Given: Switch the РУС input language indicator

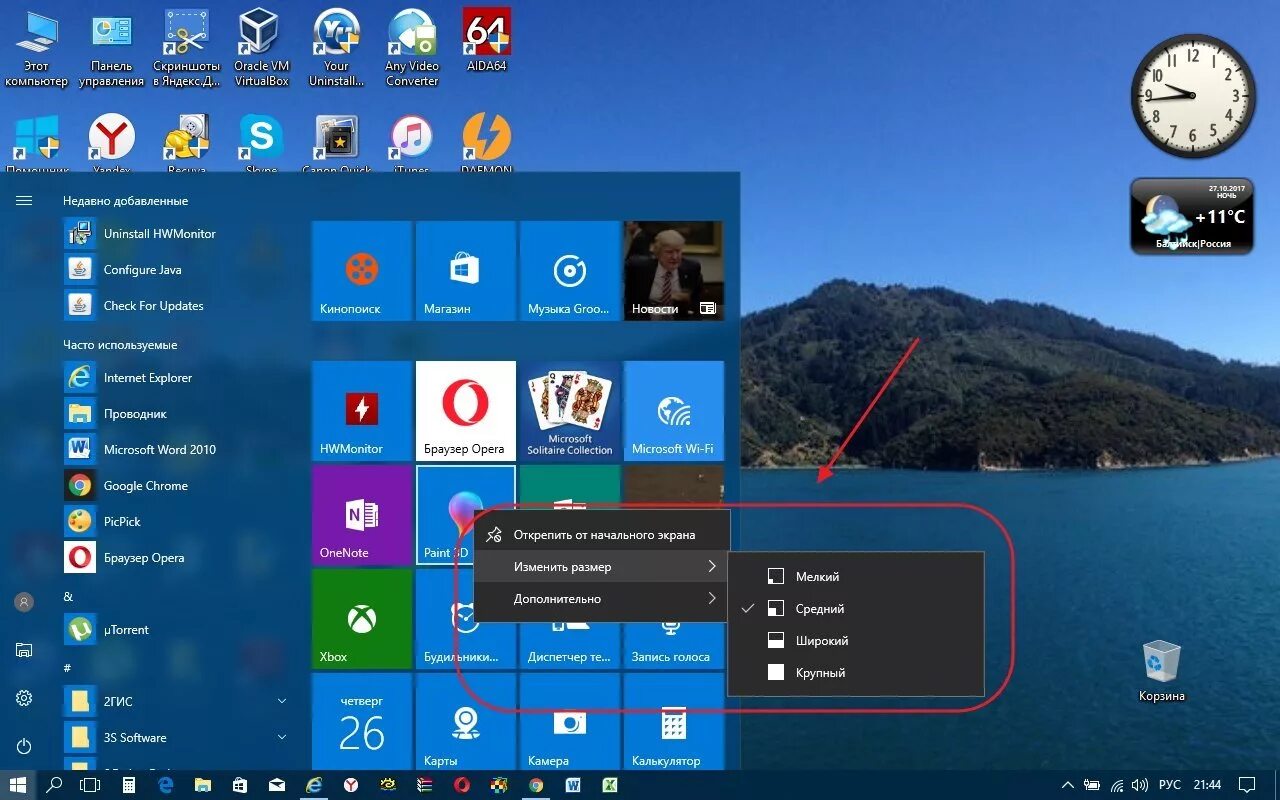Looking at the screenshot, I should tap(1170, 785).
